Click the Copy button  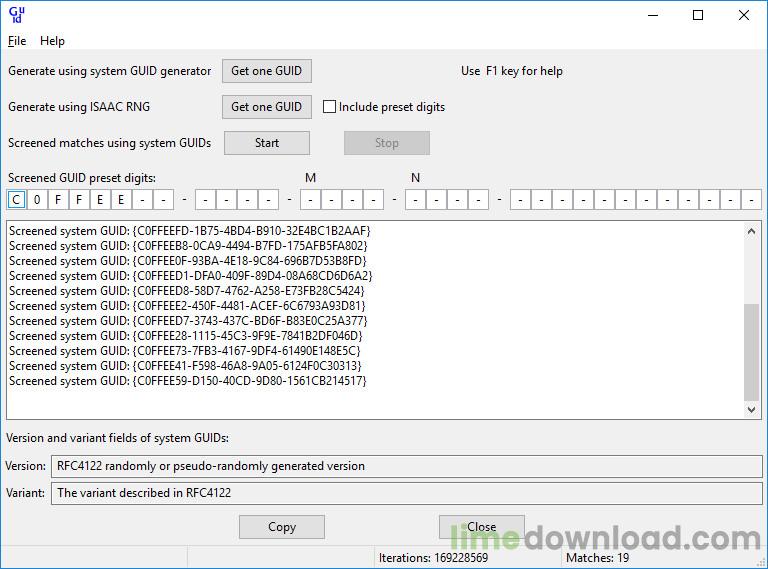tap(282, 527)
